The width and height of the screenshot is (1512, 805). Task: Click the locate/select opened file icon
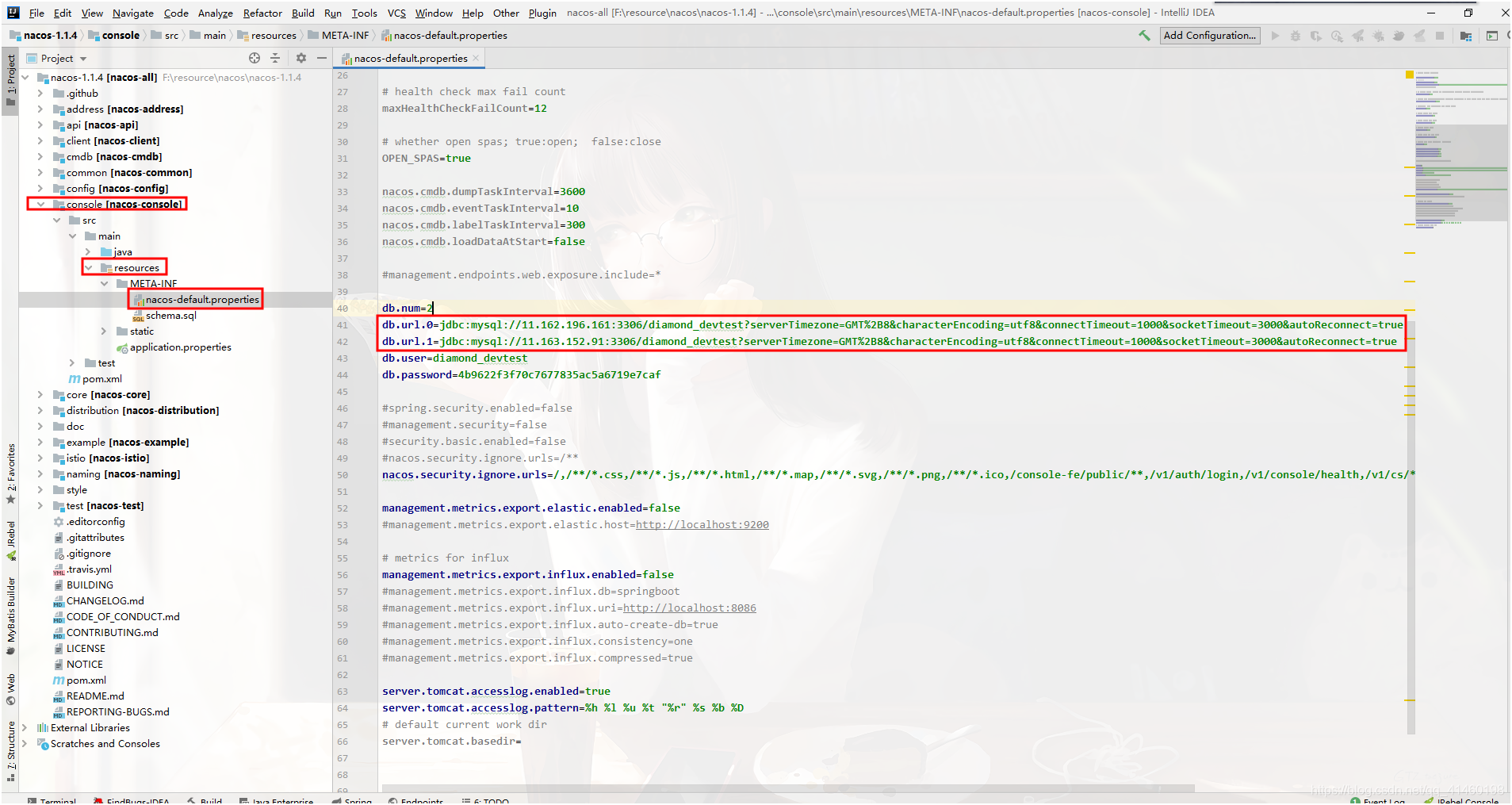coord(255,58)
